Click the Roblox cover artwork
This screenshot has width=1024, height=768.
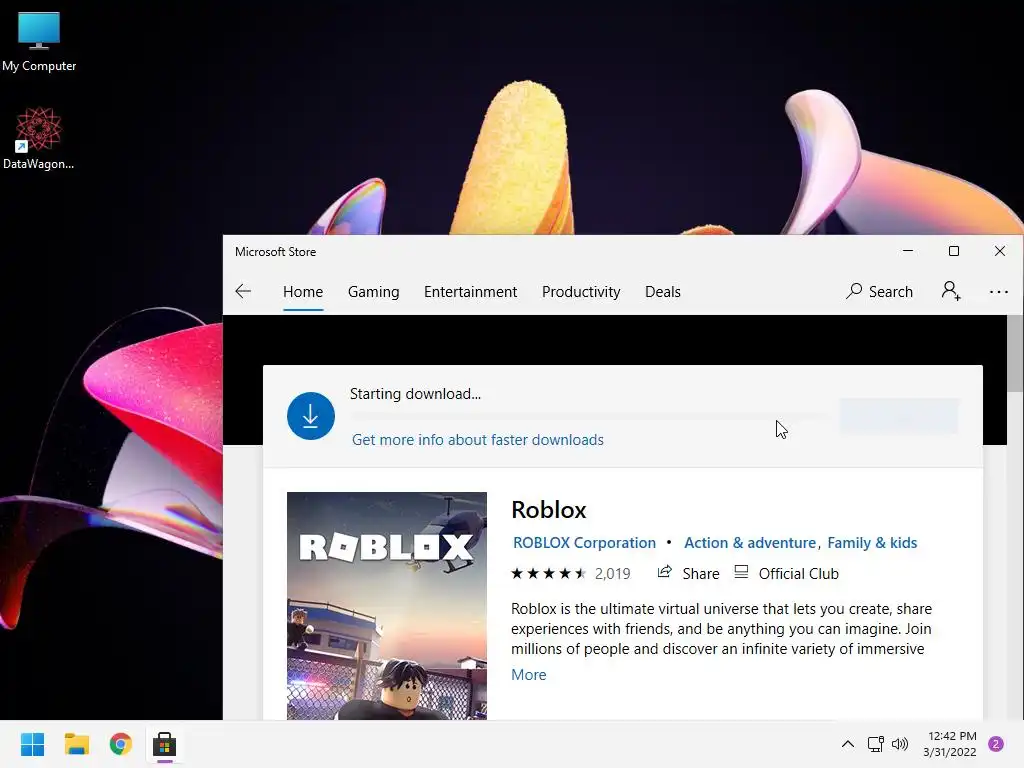(387, 606)
